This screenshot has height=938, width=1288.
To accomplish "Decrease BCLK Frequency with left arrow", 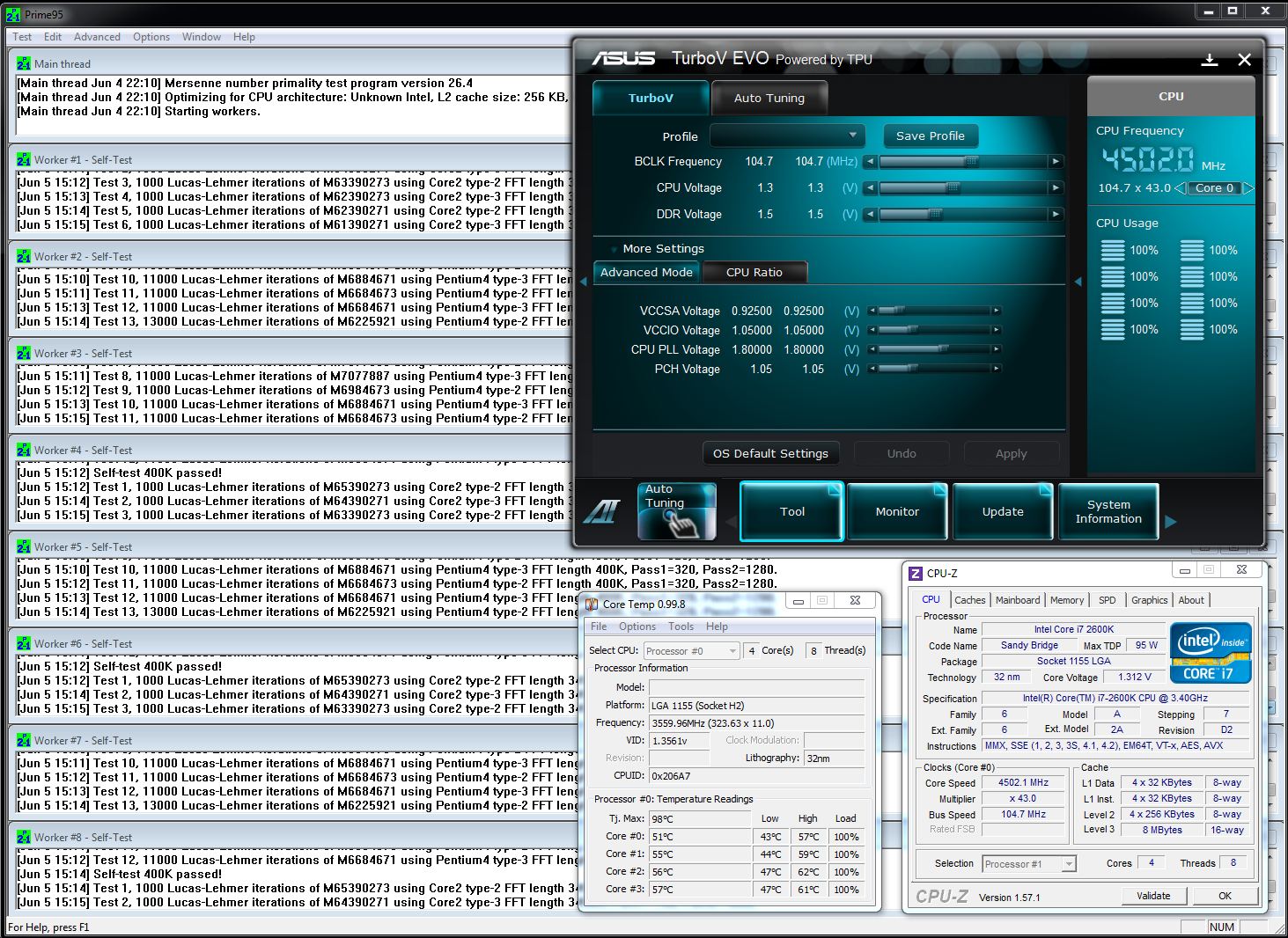I will tap(870, 161).
